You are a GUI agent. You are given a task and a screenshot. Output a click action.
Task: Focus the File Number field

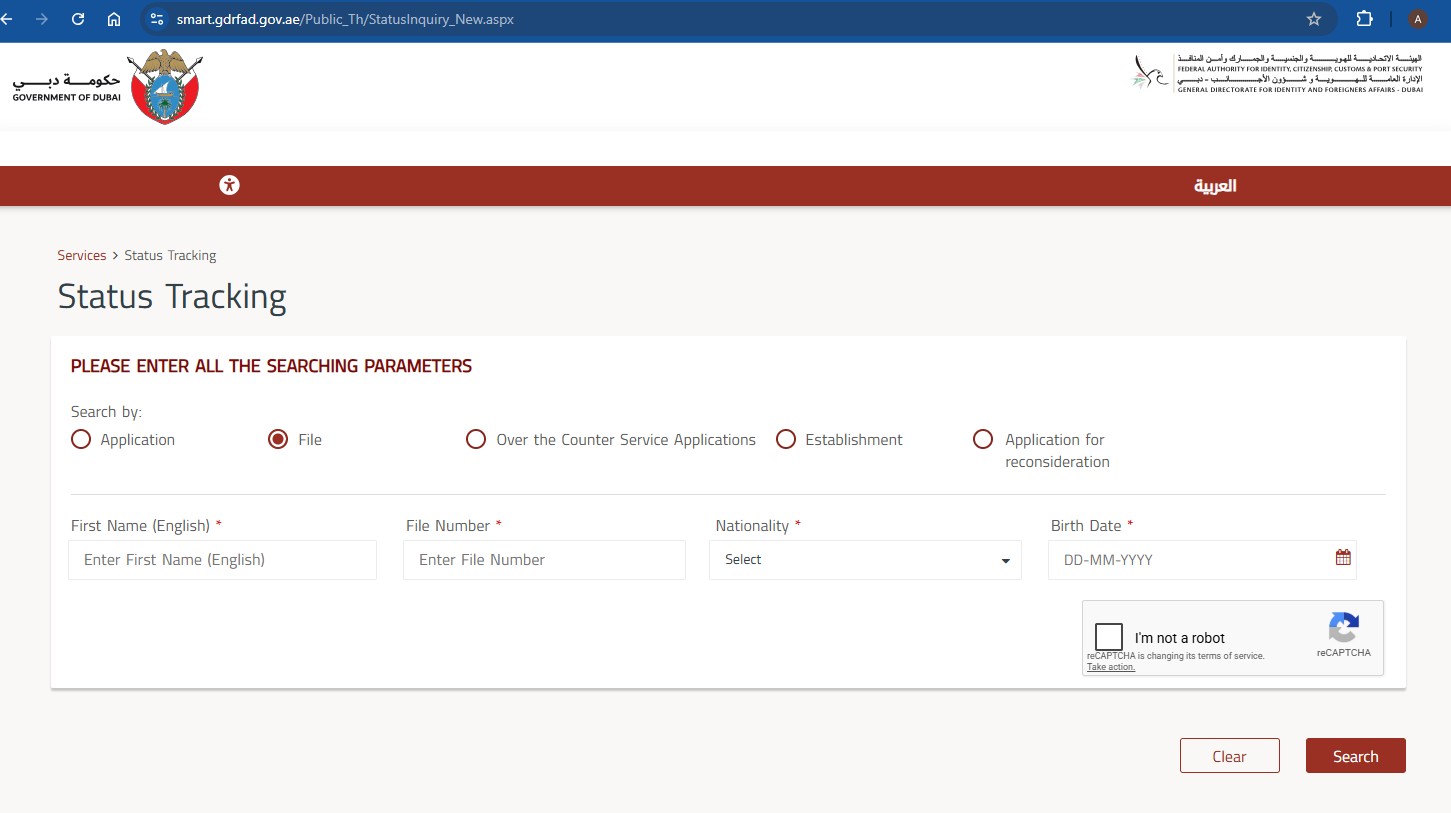tap(544, 560)
